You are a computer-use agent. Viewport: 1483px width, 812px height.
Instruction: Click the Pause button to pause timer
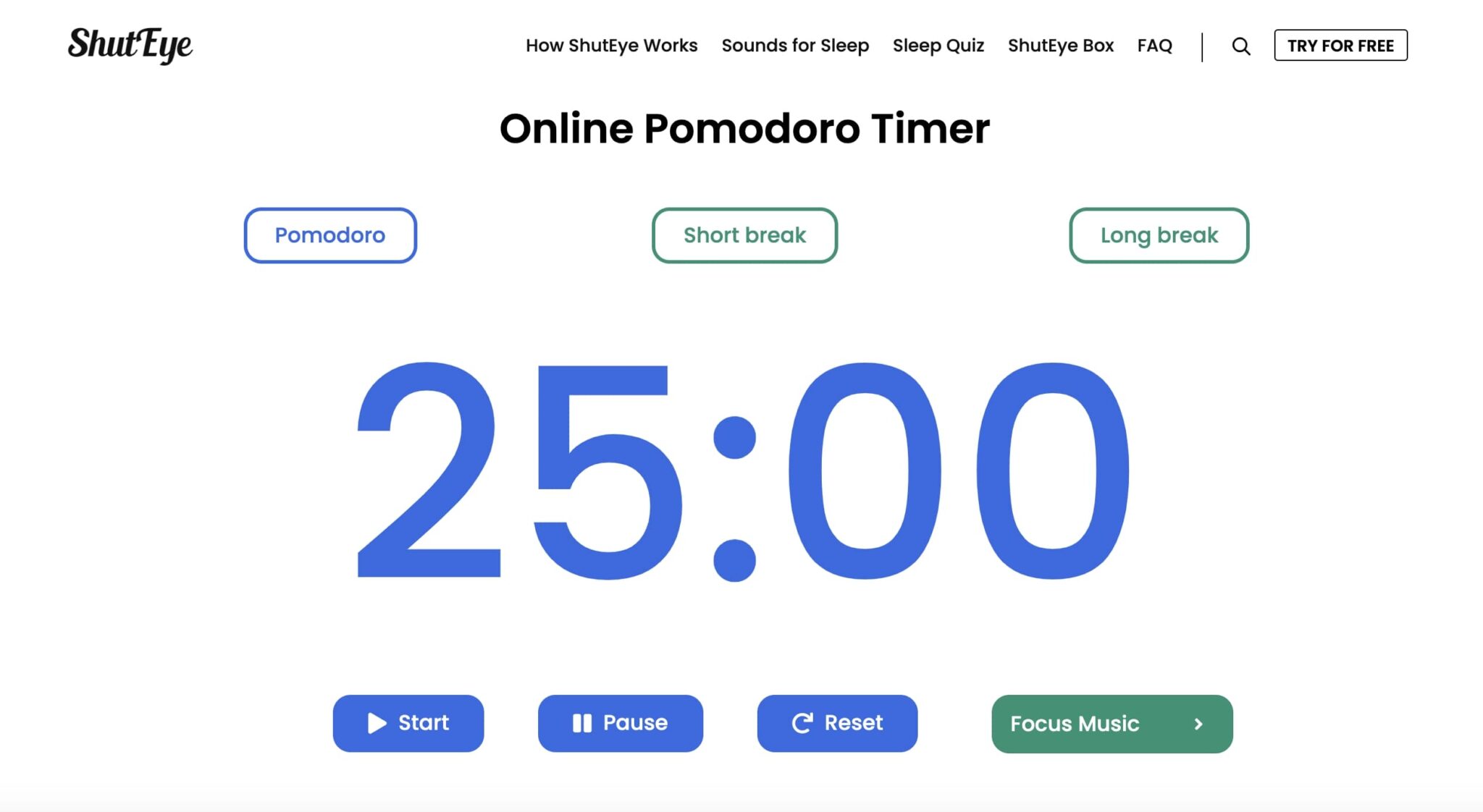[x=620, y=723]
